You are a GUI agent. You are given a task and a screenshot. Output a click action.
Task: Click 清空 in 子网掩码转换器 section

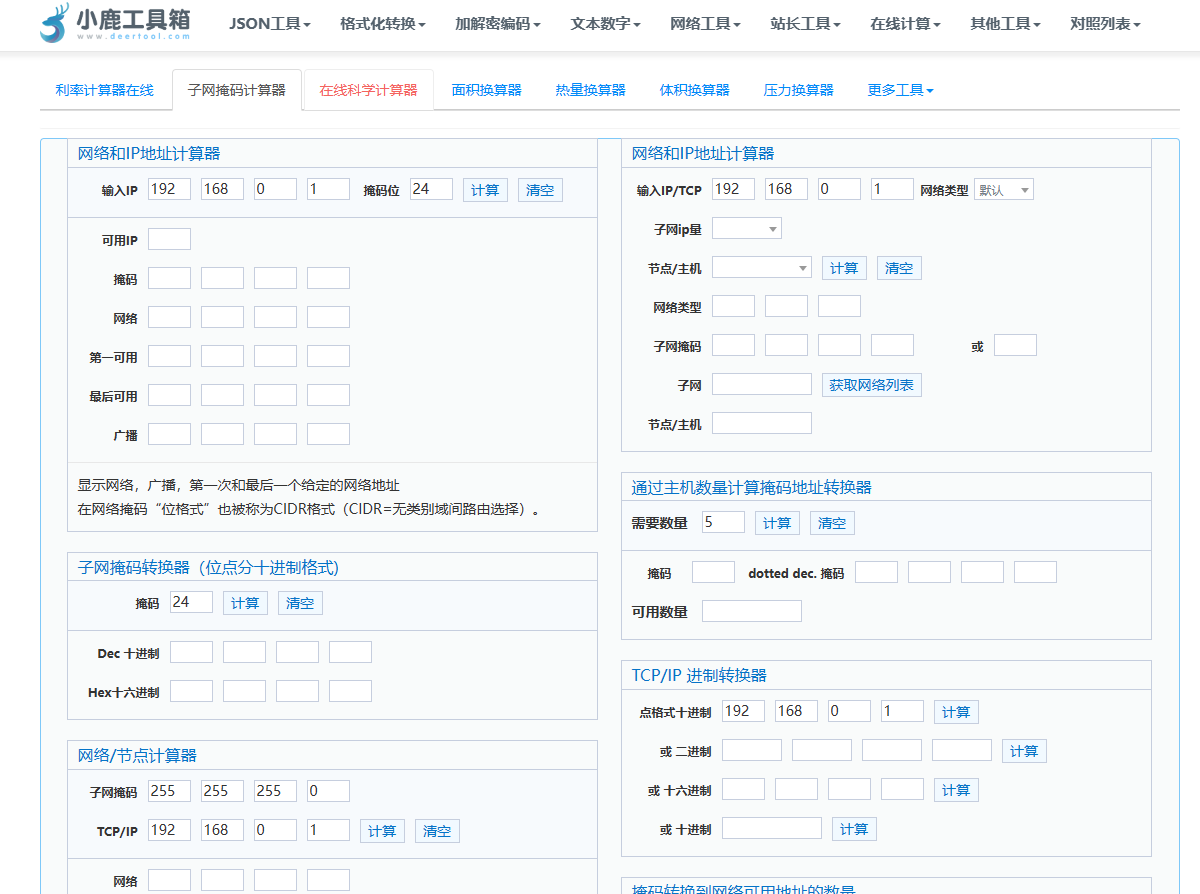300,603
